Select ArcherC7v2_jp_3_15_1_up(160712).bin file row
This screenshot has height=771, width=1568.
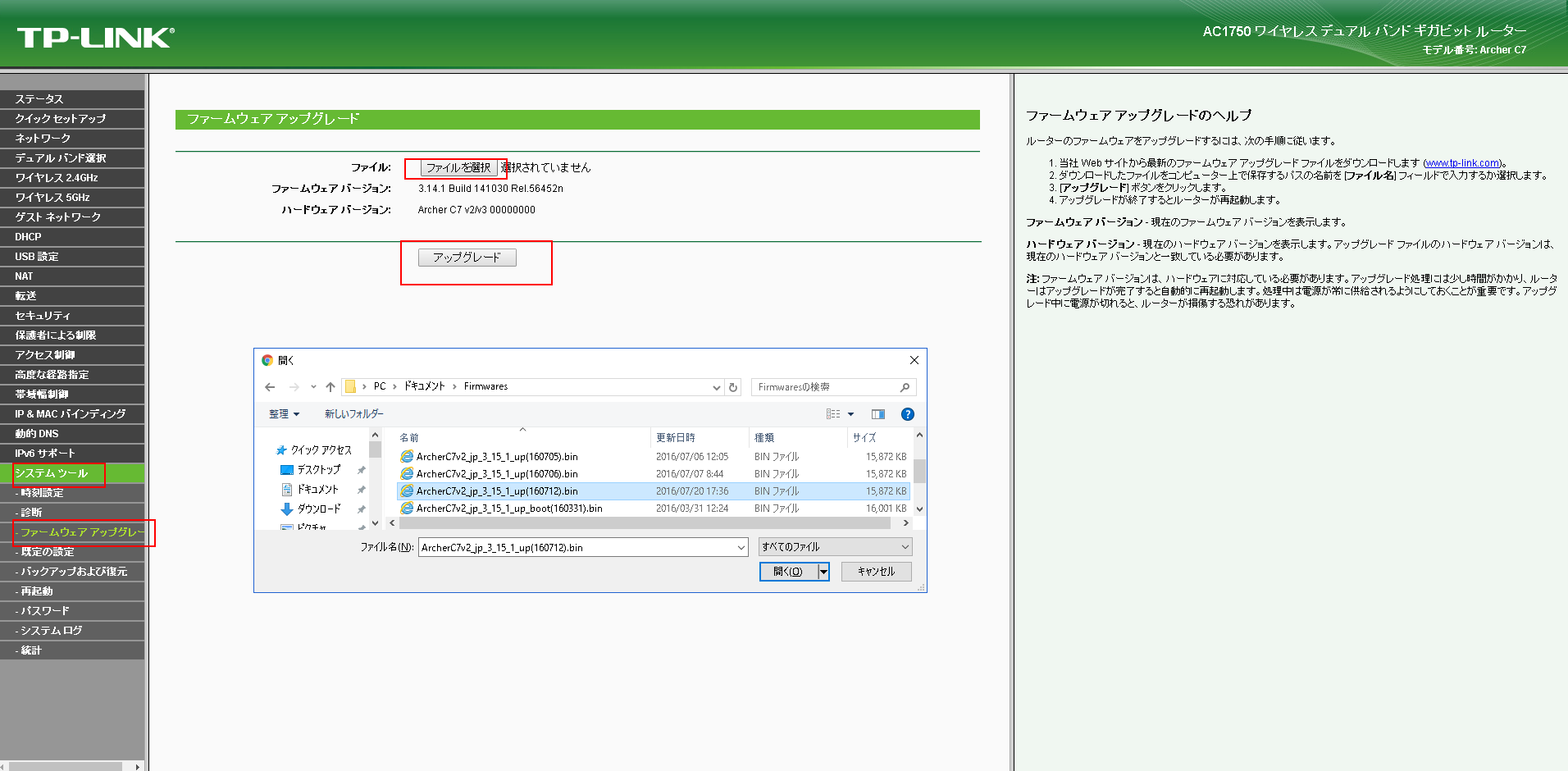coord(654,491)
